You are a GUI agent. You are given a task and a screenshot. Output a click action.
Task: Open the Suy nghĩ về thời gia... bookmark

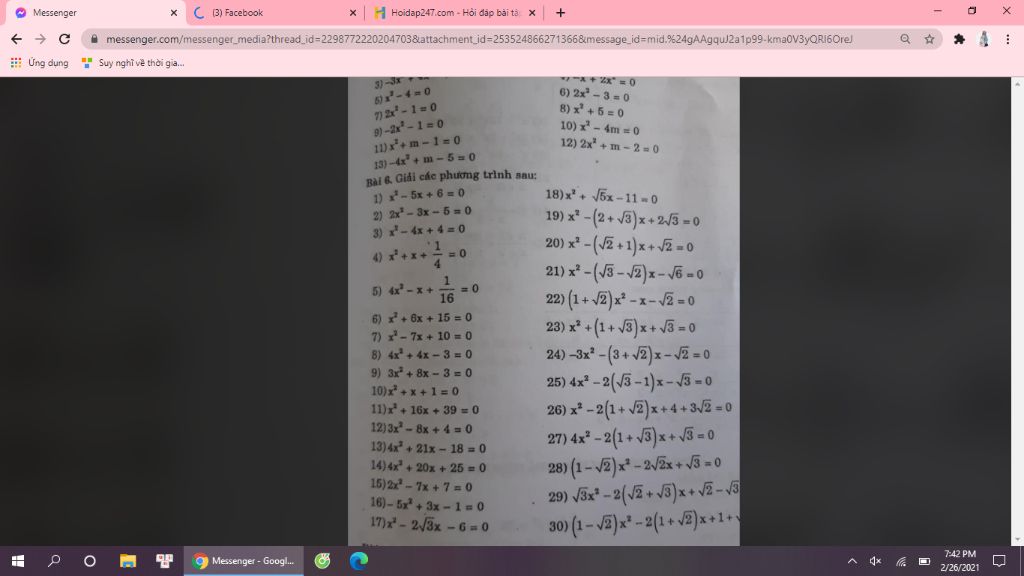point(133,63)
